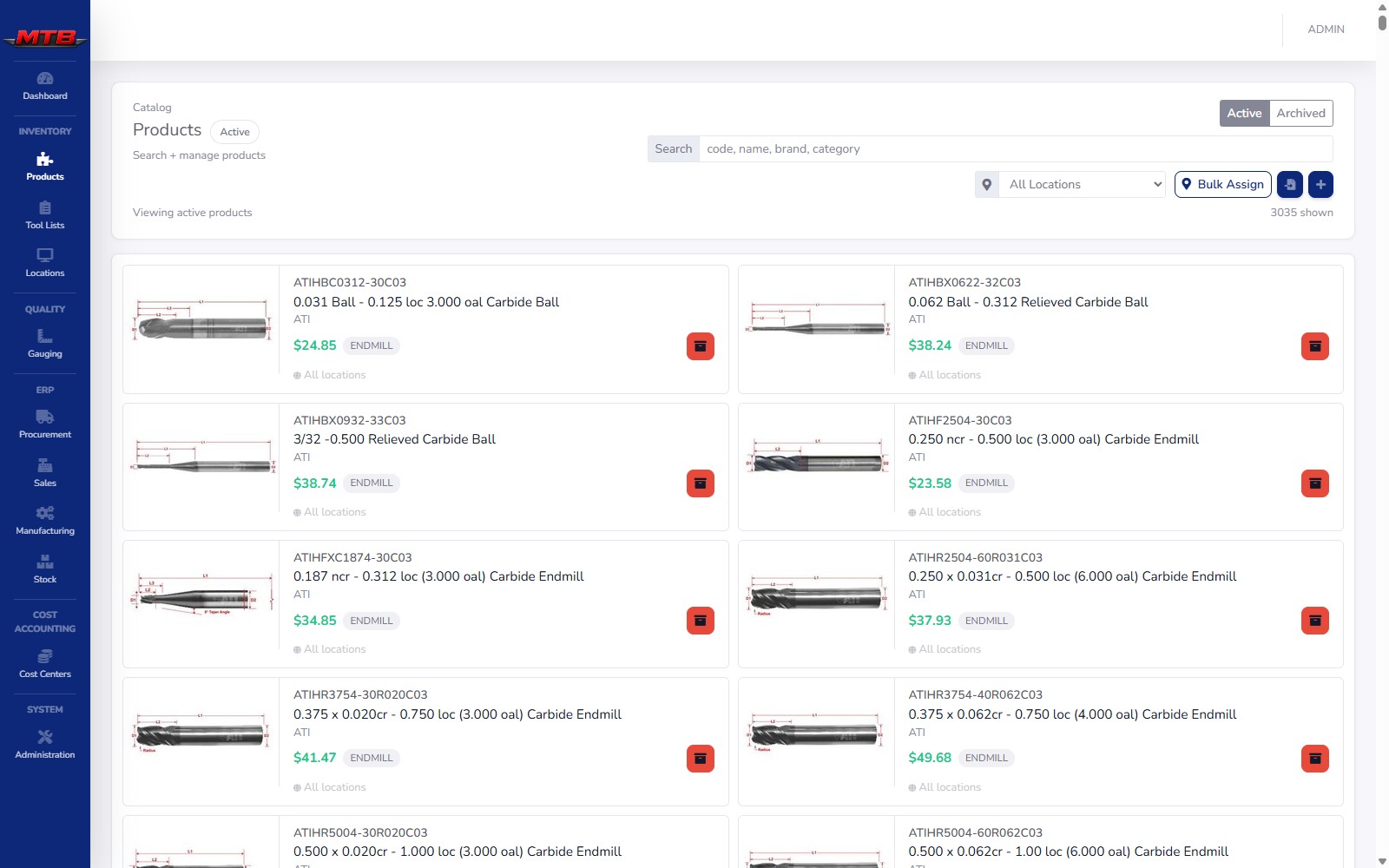
Task: Open the Manufacturing section
Action: tap(45, 521)
